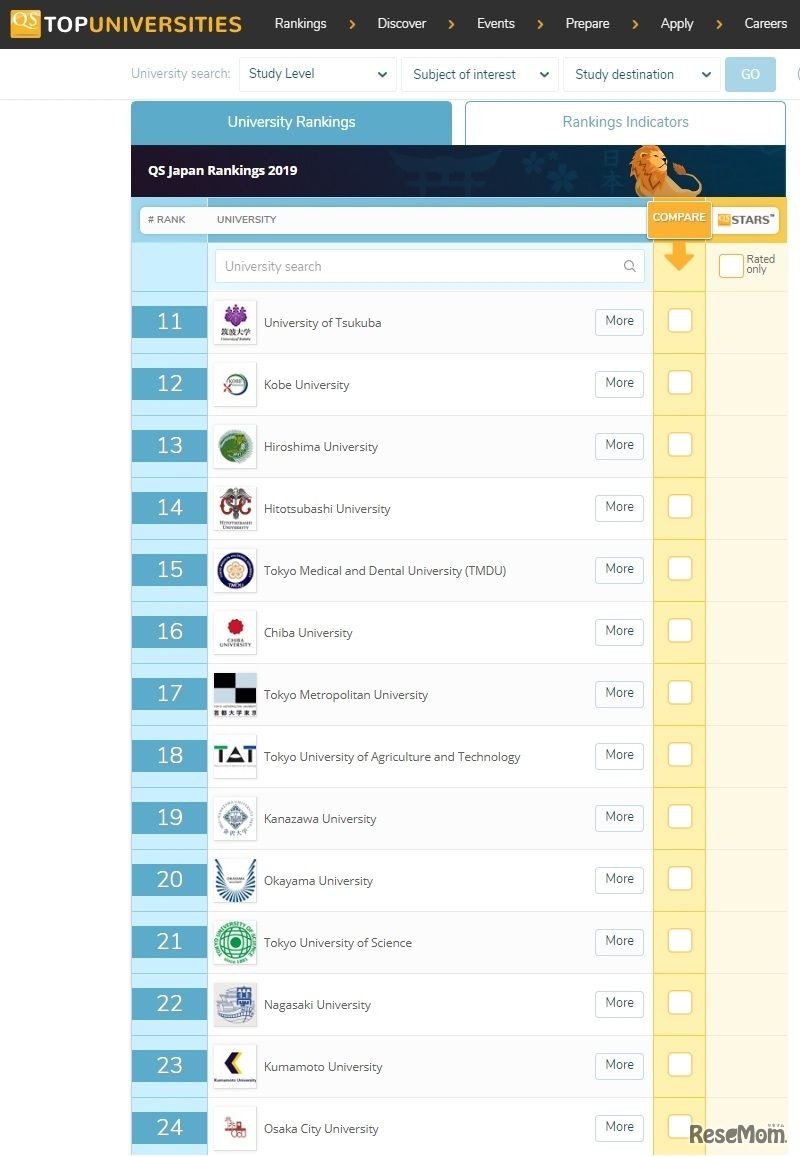Open the Subject of interest dropdown
The height and width of the screenshot is (1157, 800).
(x=480, y=74)
